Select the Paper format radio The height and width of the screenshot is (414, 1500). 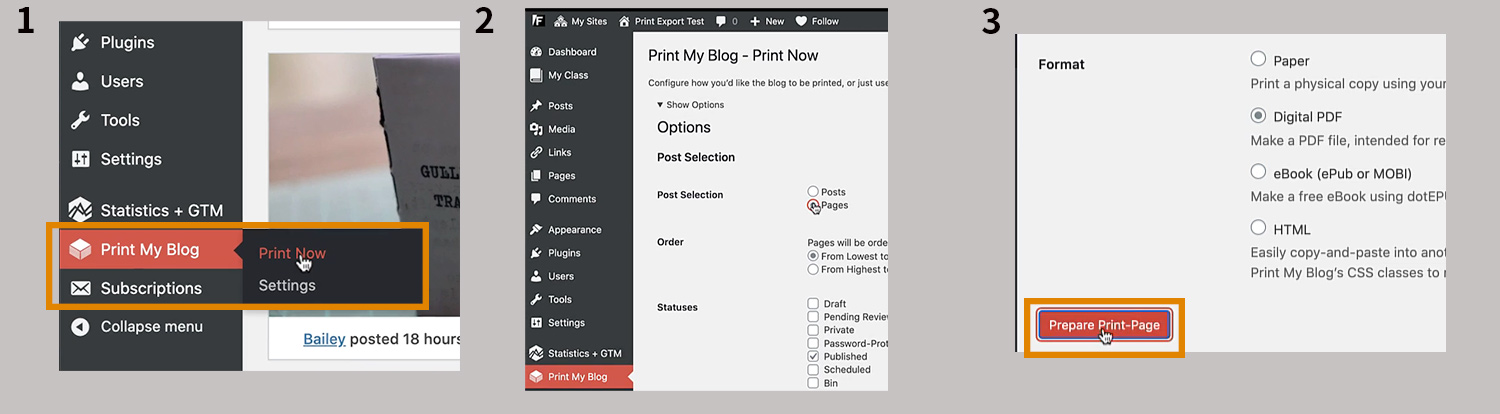pos(1258,60)
